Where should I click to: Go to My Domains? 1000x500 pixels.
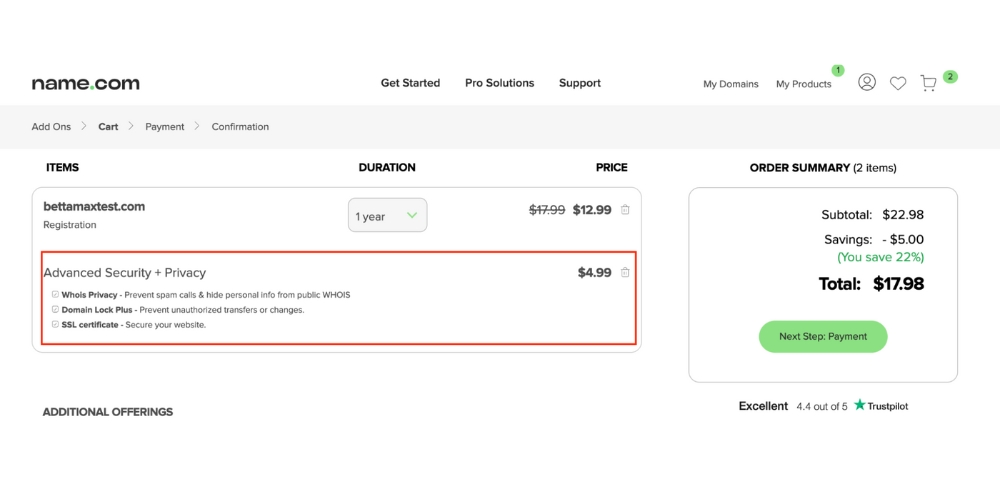coord(730,84)
